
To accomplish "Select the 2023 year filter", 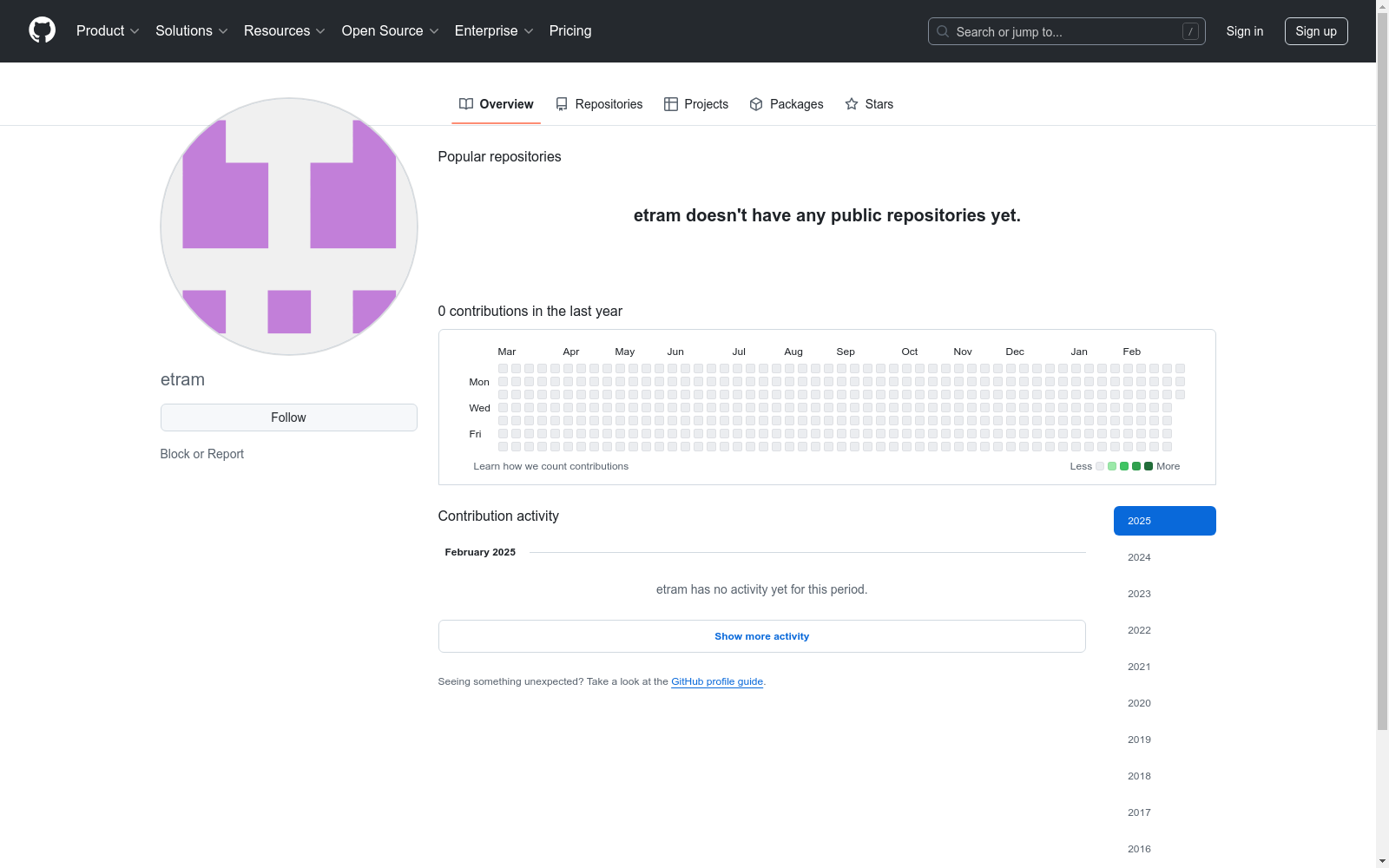I will 1165,594.
